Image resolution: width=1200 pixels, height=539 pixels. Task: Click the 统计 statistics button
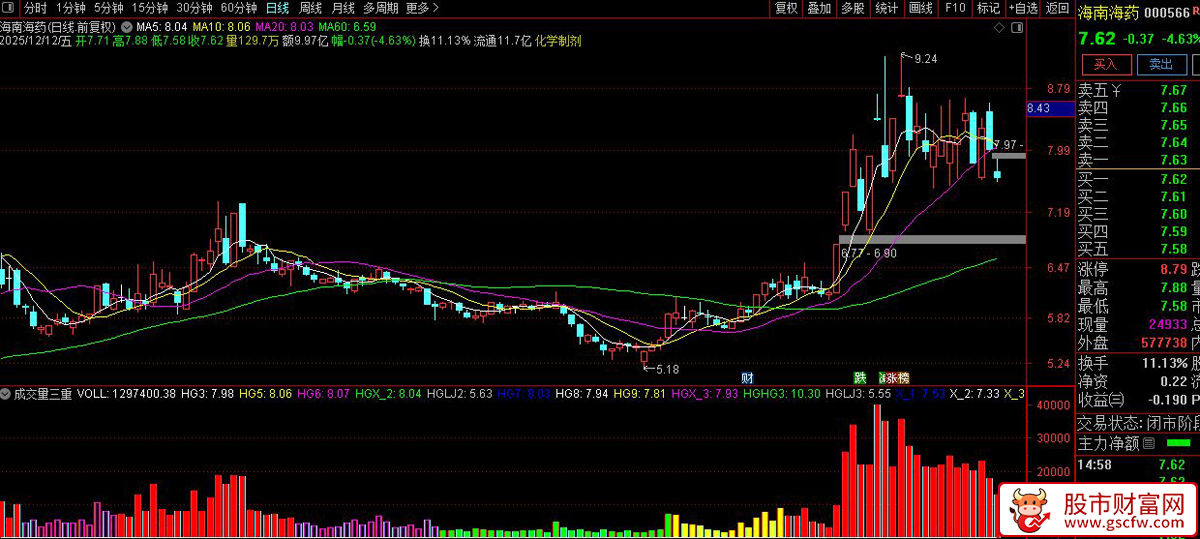pyautogui.click(x=885, y=7)
